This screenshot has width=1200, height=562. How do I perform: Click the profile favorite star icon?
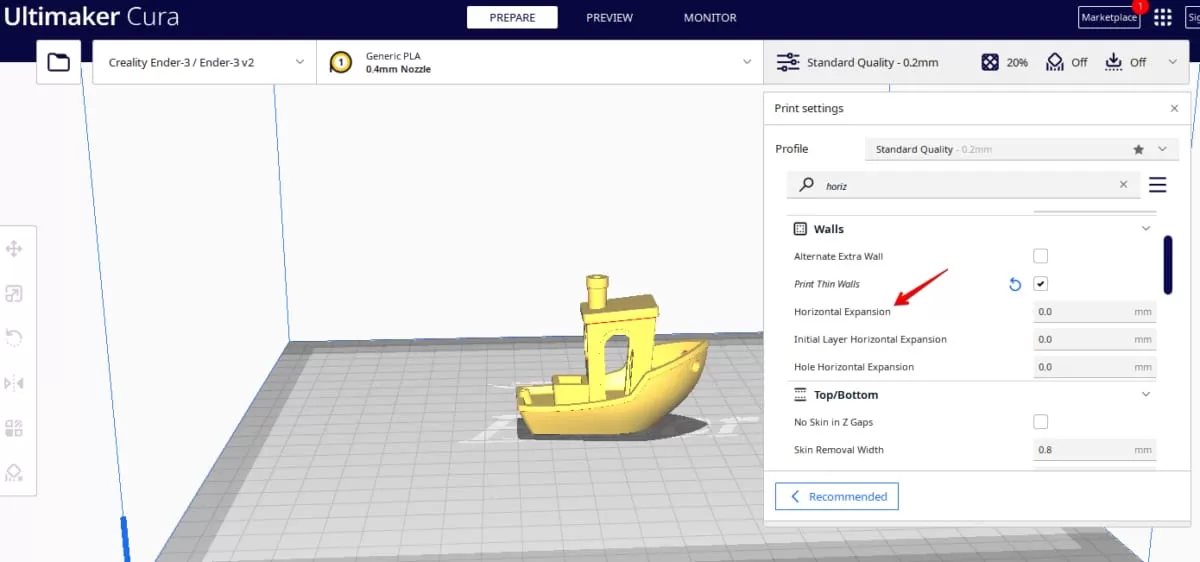(x=1138, y=149)
